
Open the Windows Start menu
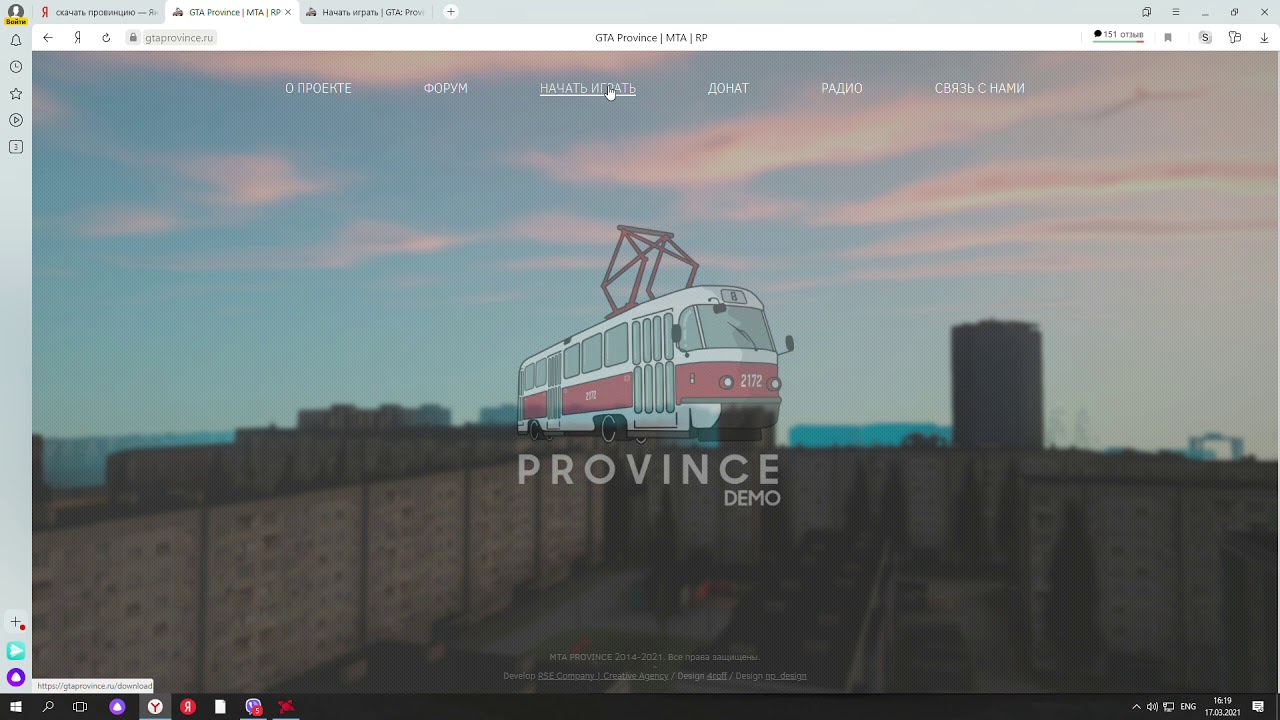click(16, 707)
